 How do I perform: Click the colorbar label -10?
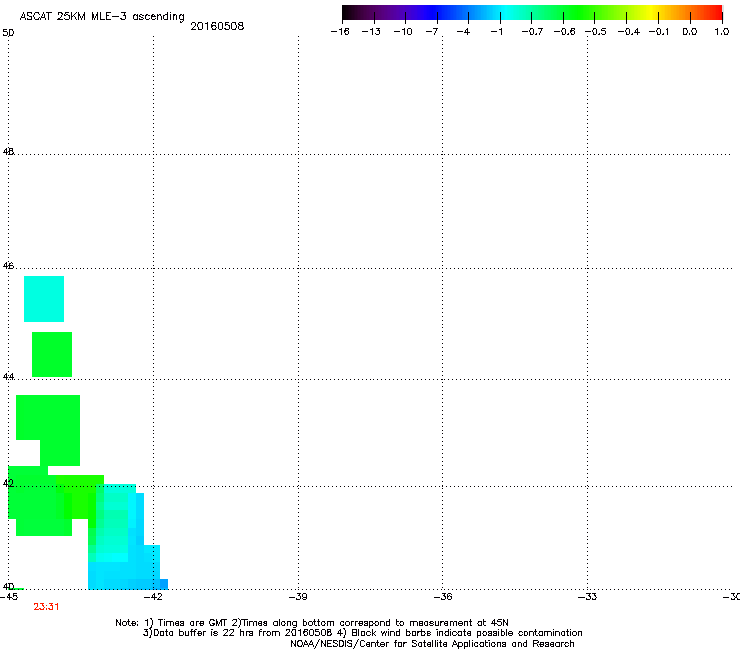click(x=403, y=32)
